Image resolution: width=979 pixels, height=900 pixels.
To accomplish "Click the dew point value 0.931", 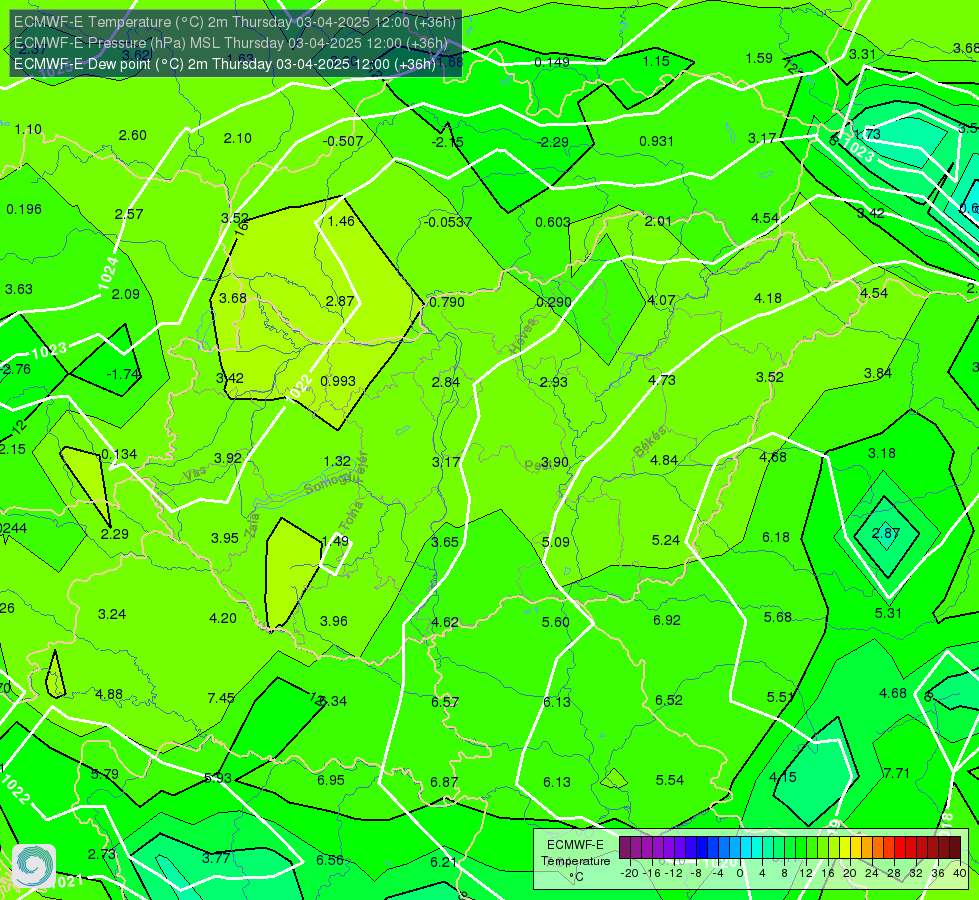I will [x=656, y=141].
